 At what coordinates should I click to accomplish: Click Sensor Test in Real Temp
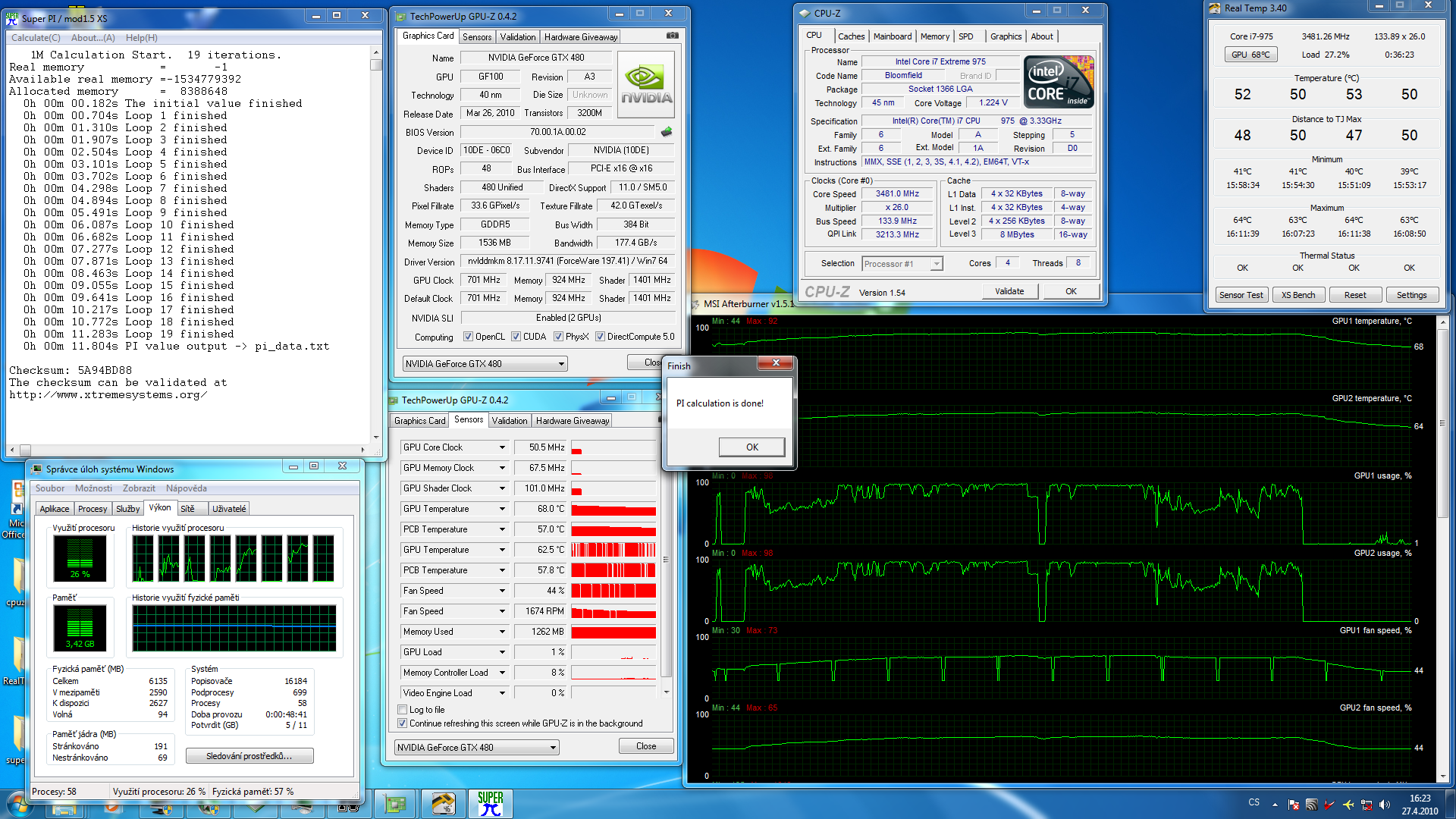(x=1241, y=295)
